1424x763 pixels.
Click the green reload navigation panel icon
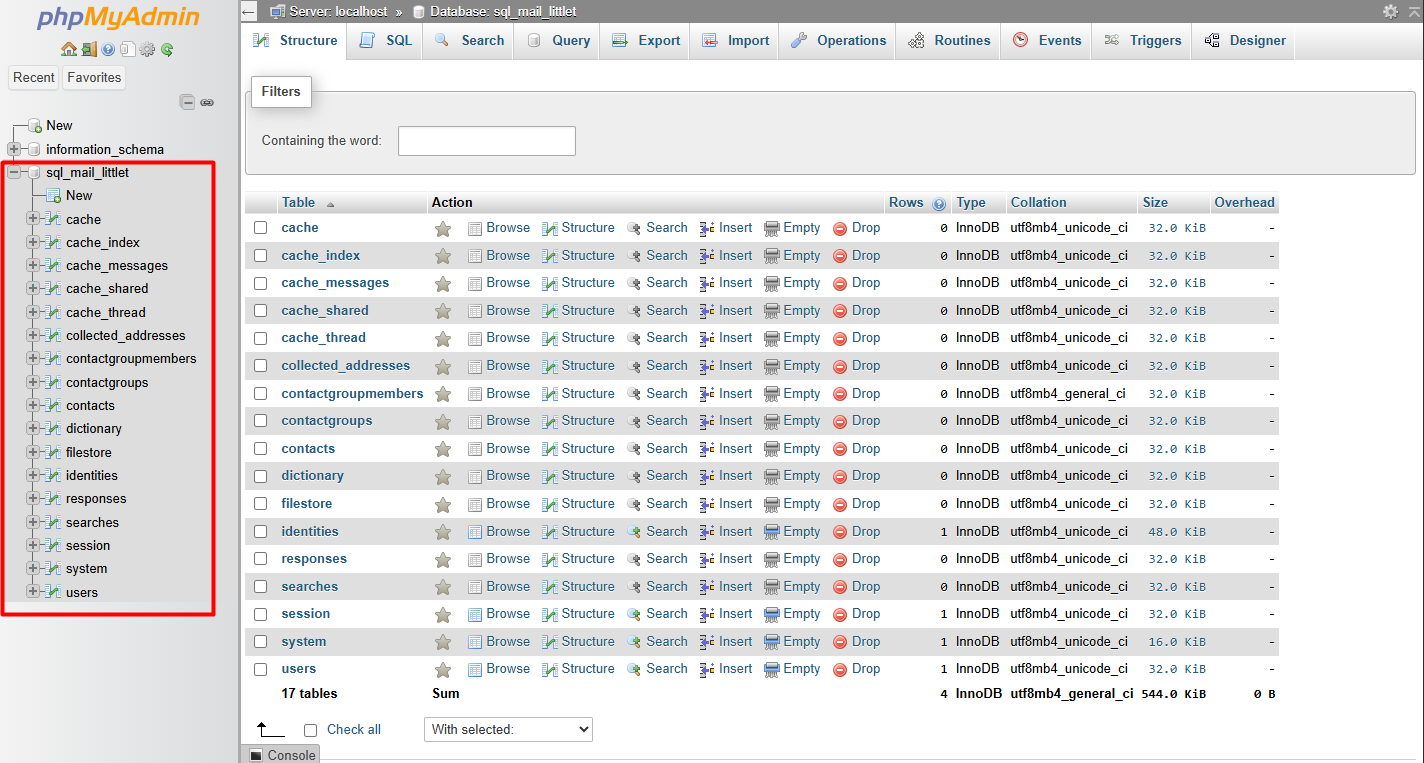coord(166,47)
